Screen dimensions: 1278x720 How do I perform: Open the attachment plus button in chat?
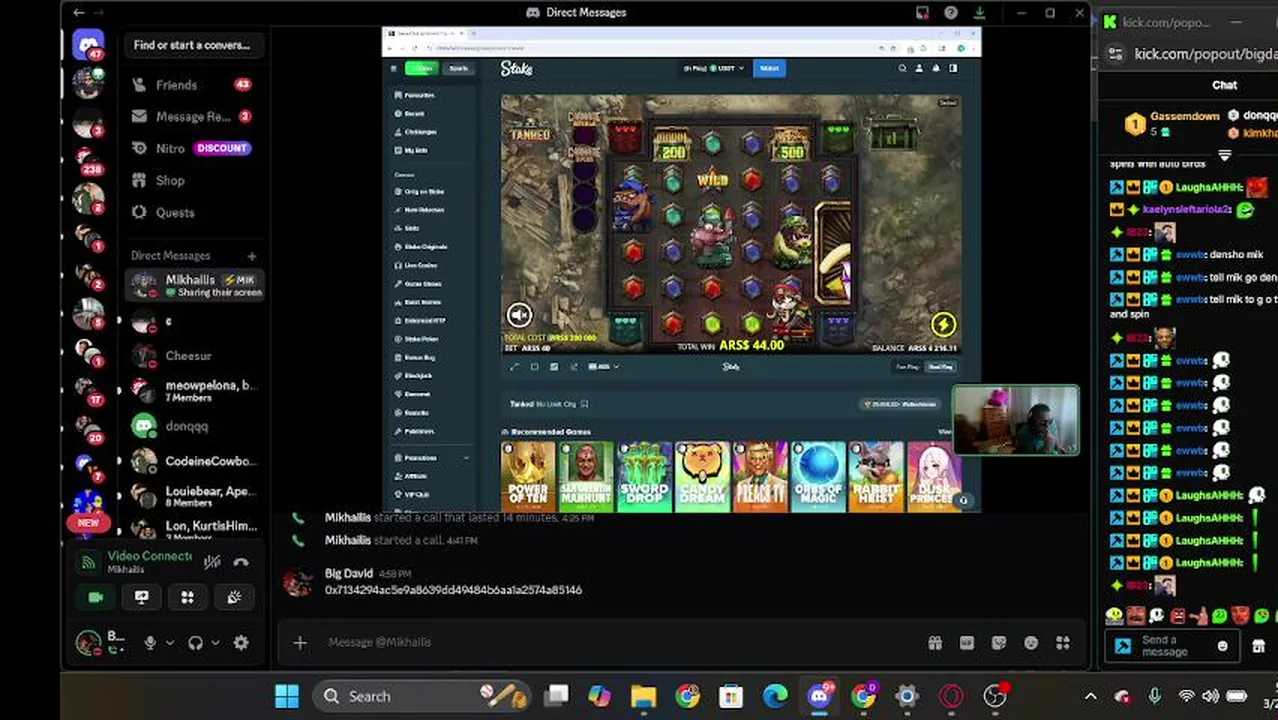coord(300,643)
